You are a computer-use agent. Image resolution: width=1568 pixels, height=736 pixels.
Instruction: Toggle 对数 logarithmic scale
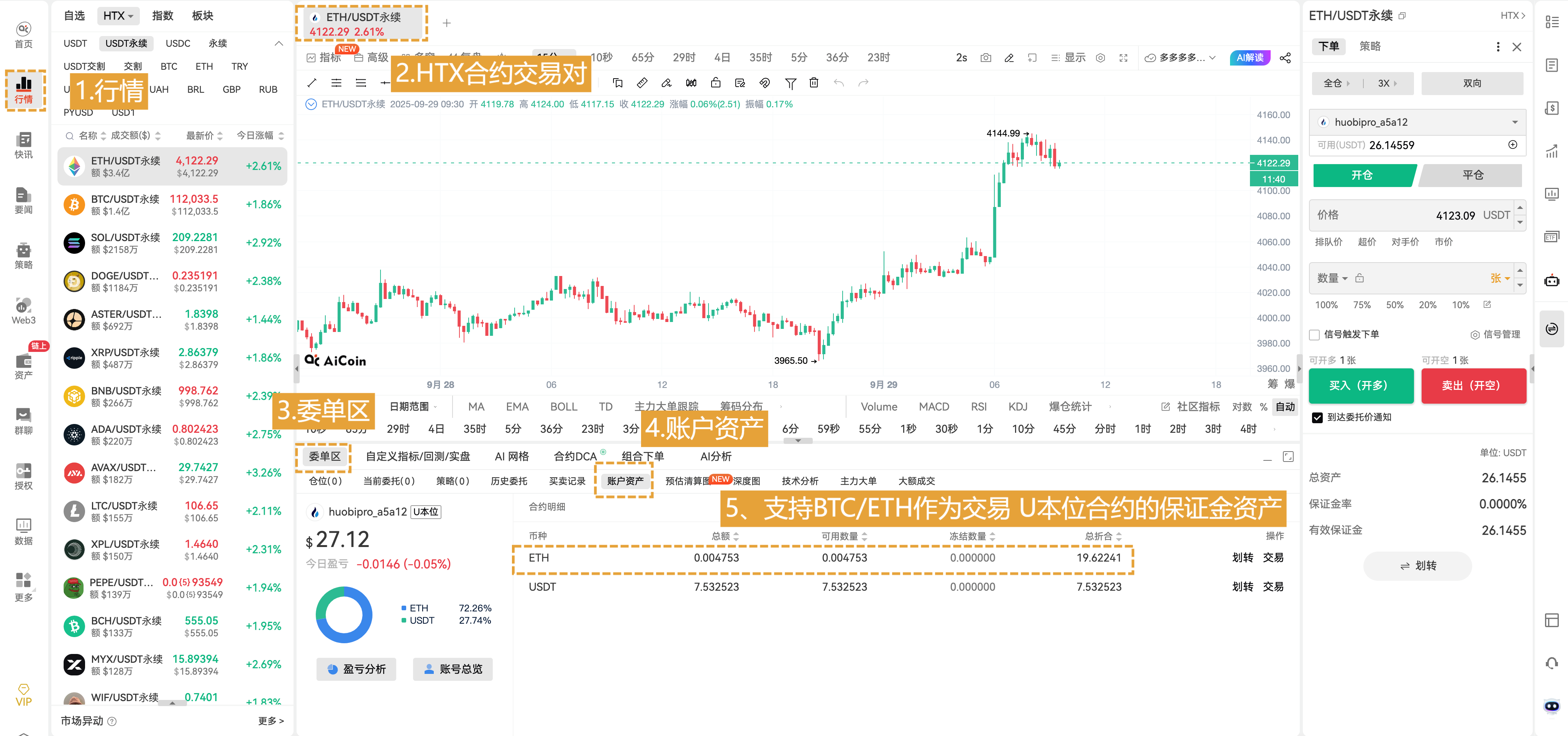click(x=1242, y=407)
